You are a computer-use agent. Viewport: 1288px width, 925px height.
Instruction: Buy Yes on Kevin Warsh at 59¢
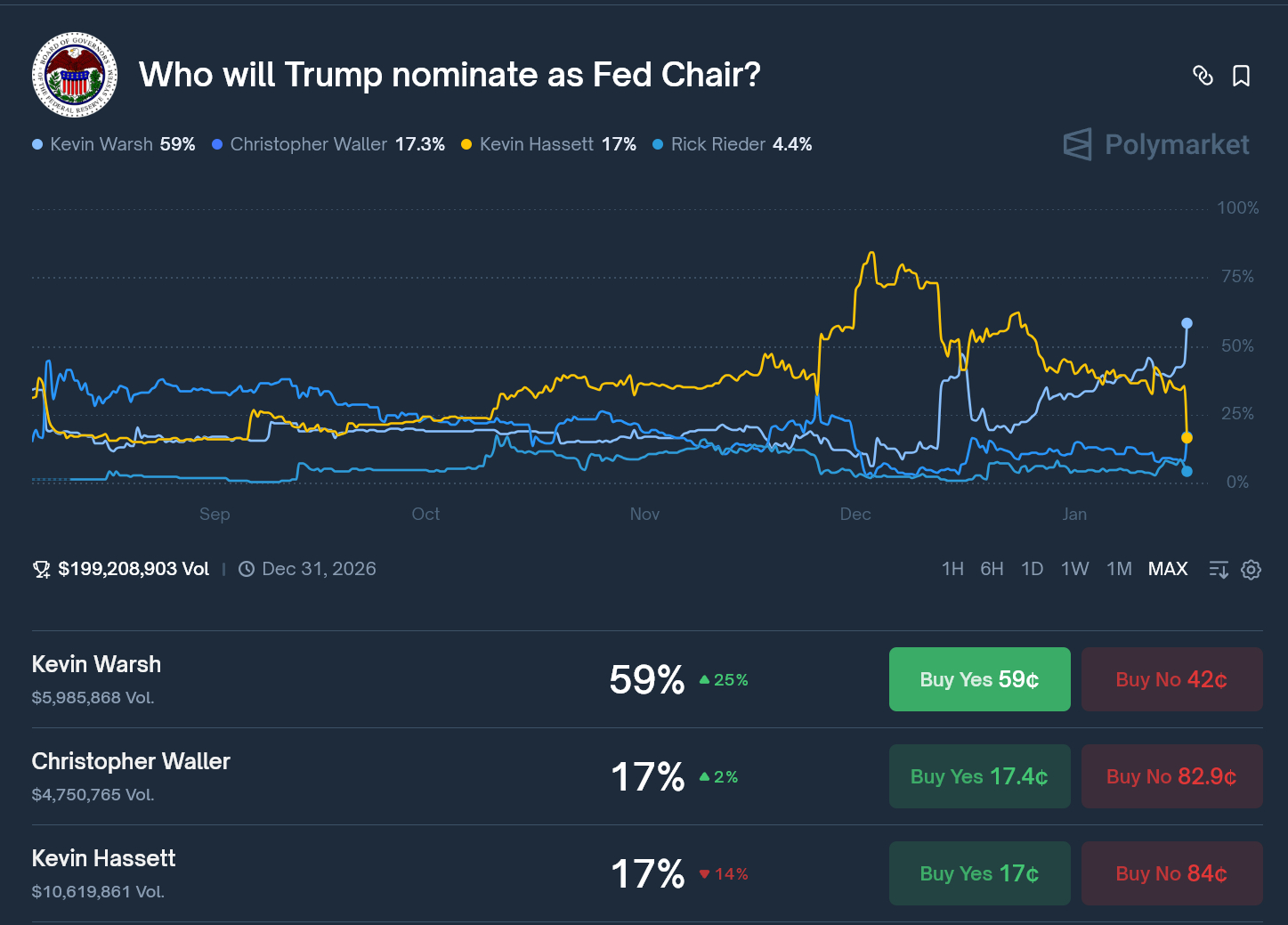(979, 679)
